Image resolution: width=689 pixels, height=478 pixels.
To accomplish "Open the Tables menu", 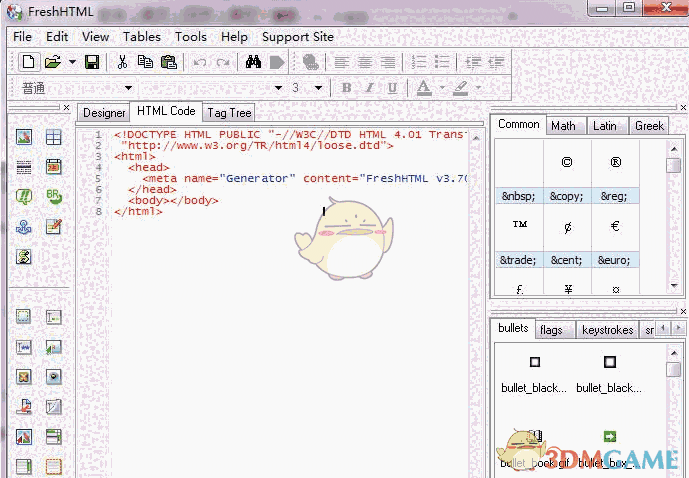I will tap(142, 37).
